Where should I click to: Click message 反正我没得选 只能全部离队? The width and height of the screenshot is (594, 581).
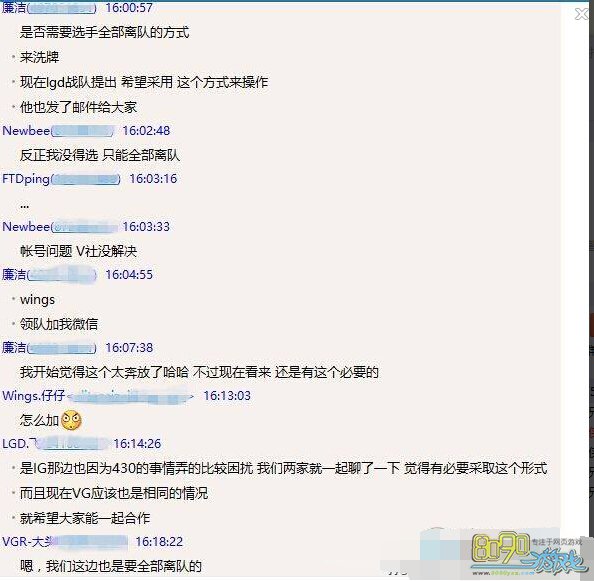100,155
